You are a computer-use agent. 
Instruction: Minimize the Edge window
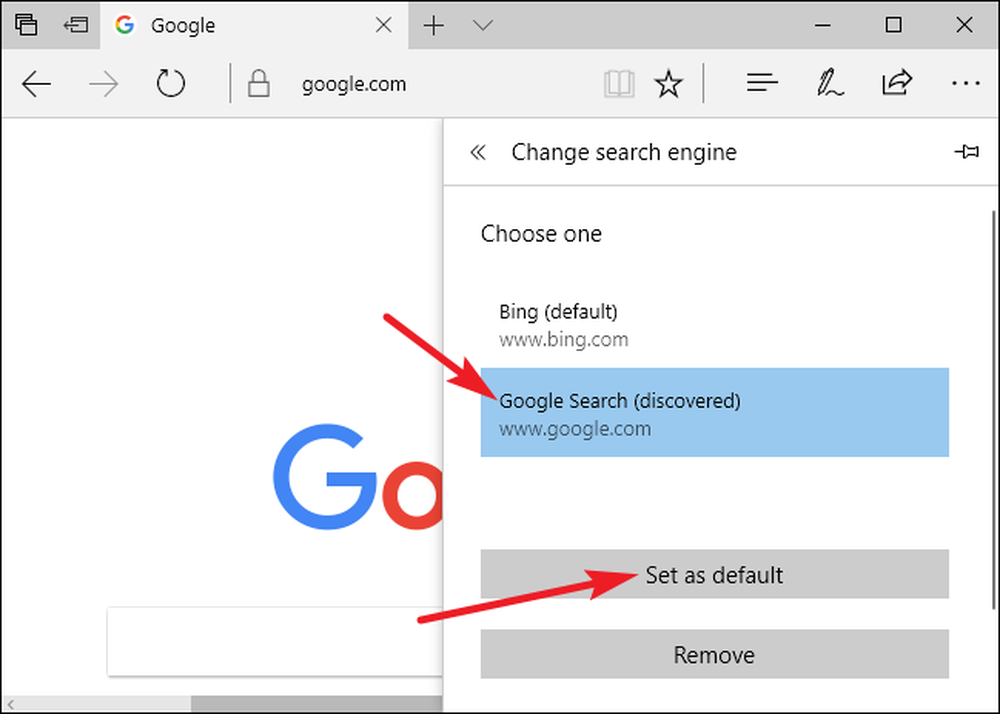coord(823,26)
